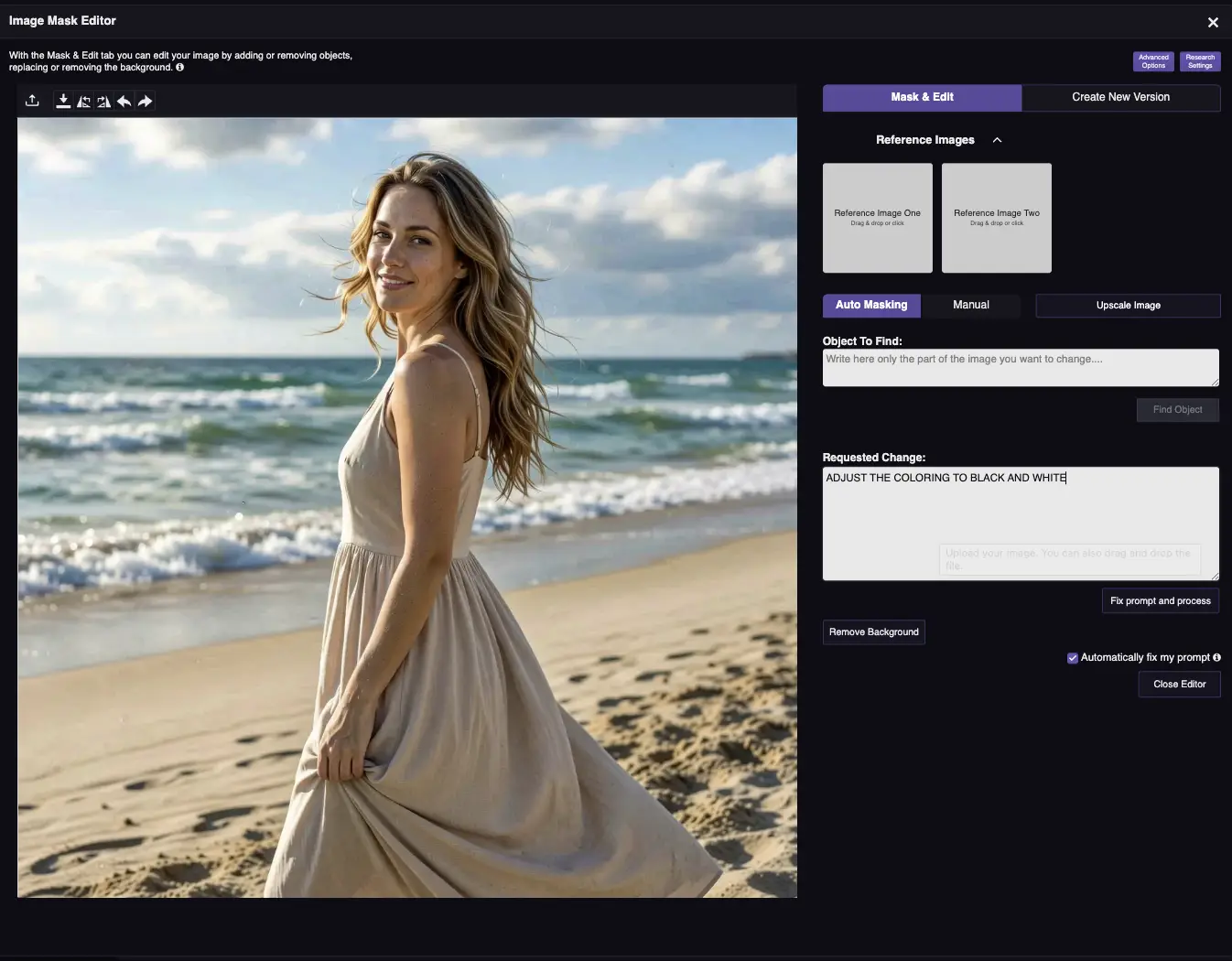This screenshot has height=961, width=1232.
Task: Uncheck Automatically fix my prompt
Action: [x=1072, y=658]
